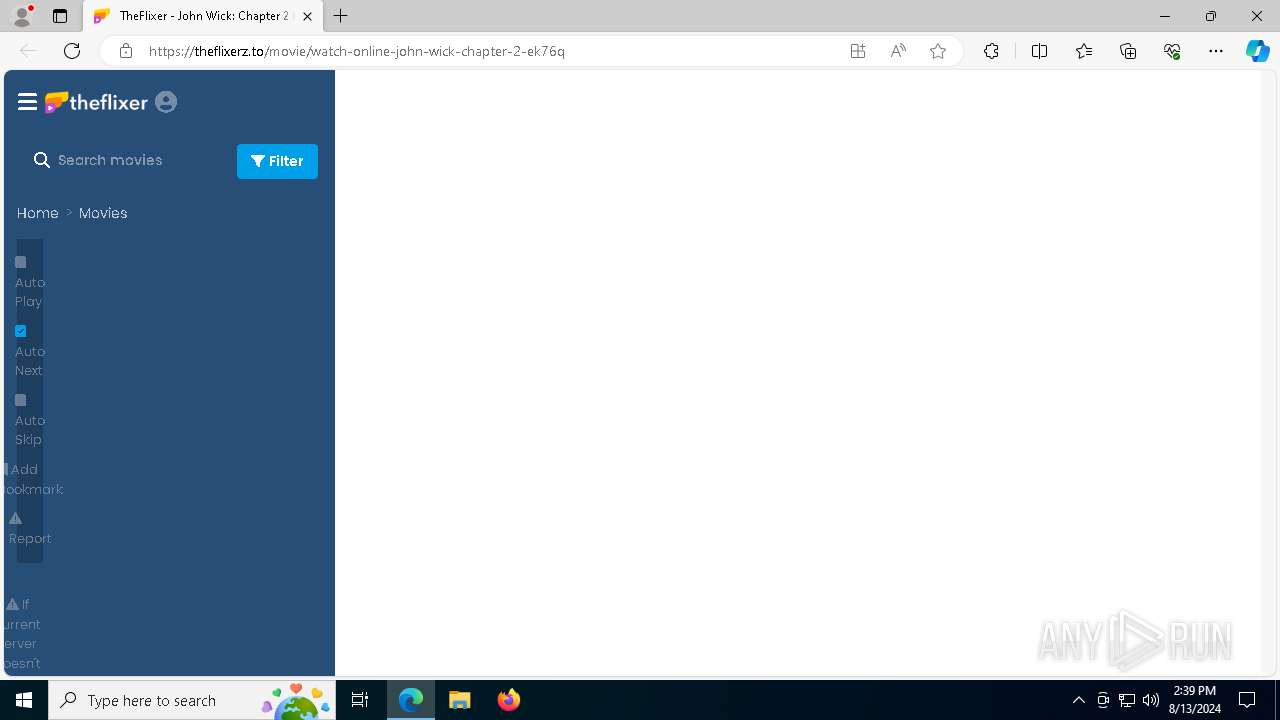Open Movies breadcrumb link
1280x720 pixels.
click(103, 213)
